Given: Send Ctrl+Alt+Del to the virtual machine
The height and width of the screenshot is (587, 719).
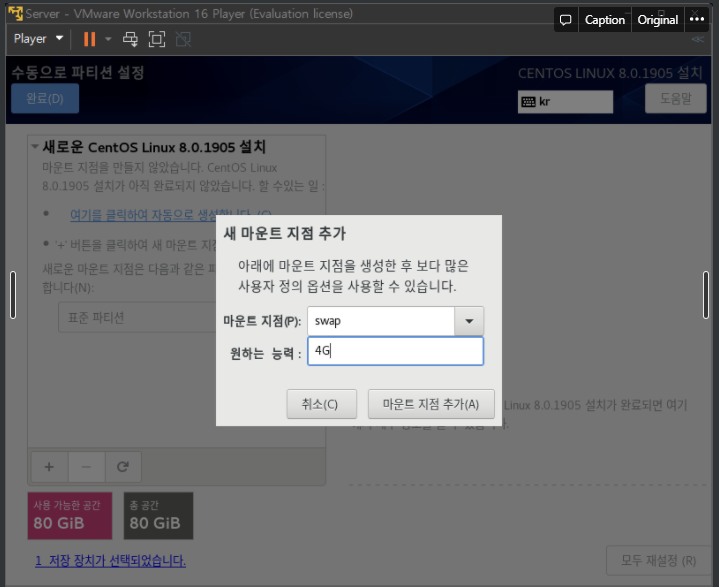Looking at the screenshot, I should 130,39.
